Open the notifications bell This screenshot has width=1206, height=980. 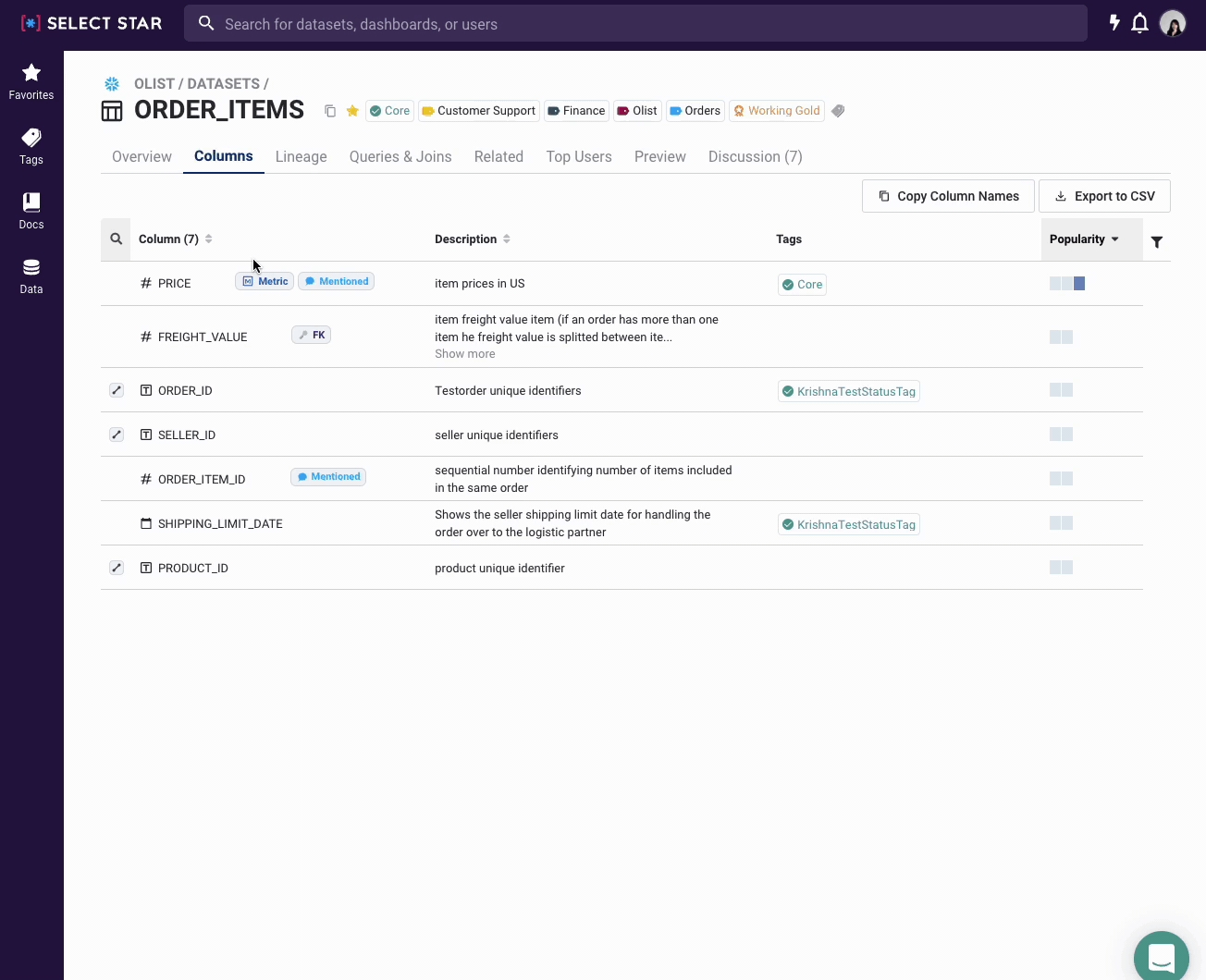tap(1140, 24)
